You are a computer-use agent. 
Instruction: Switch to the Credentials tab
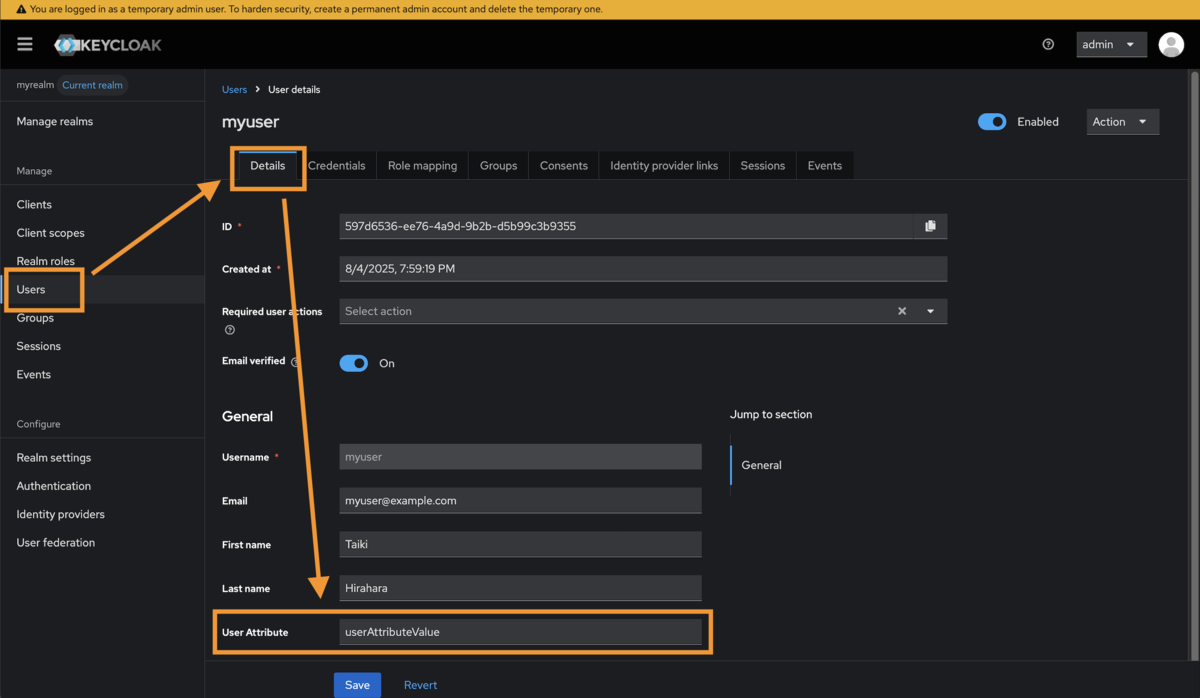point(337,166)
